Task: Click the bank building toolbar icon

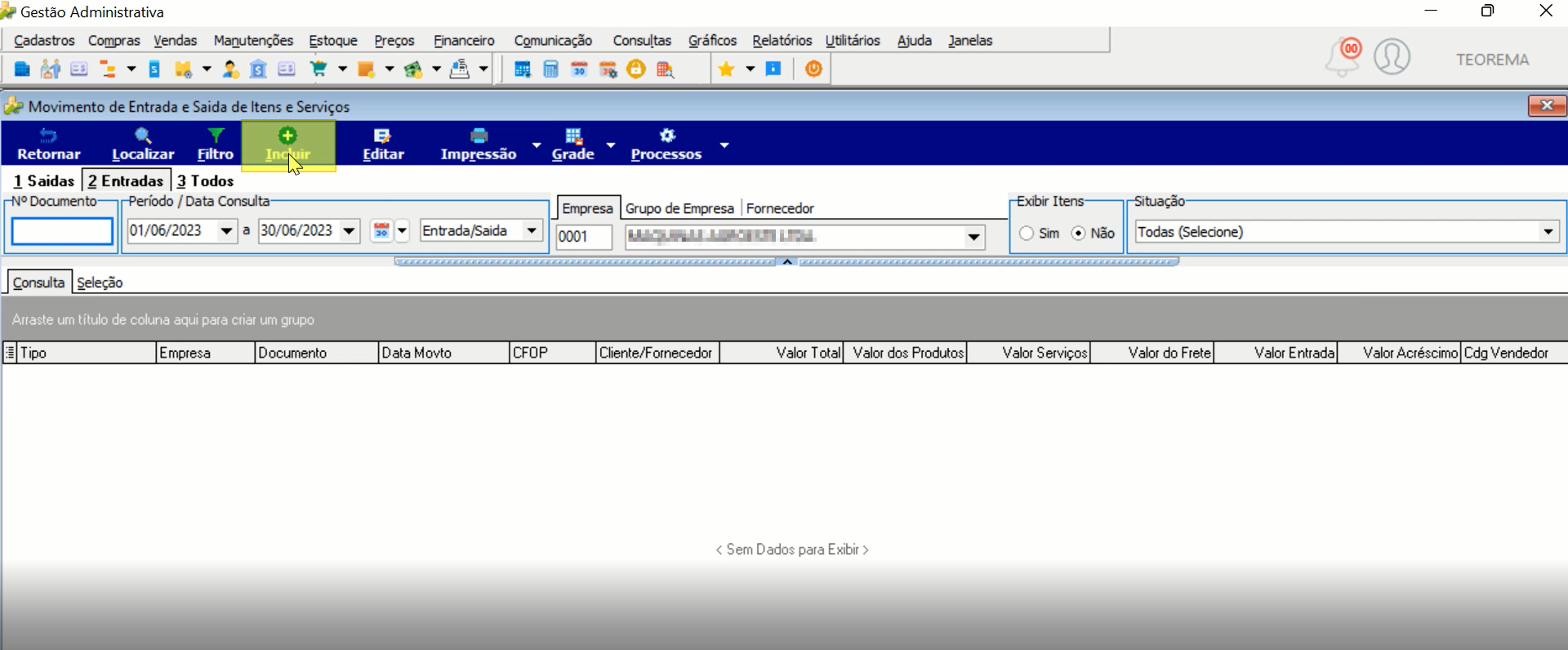Action: [258, 69]
